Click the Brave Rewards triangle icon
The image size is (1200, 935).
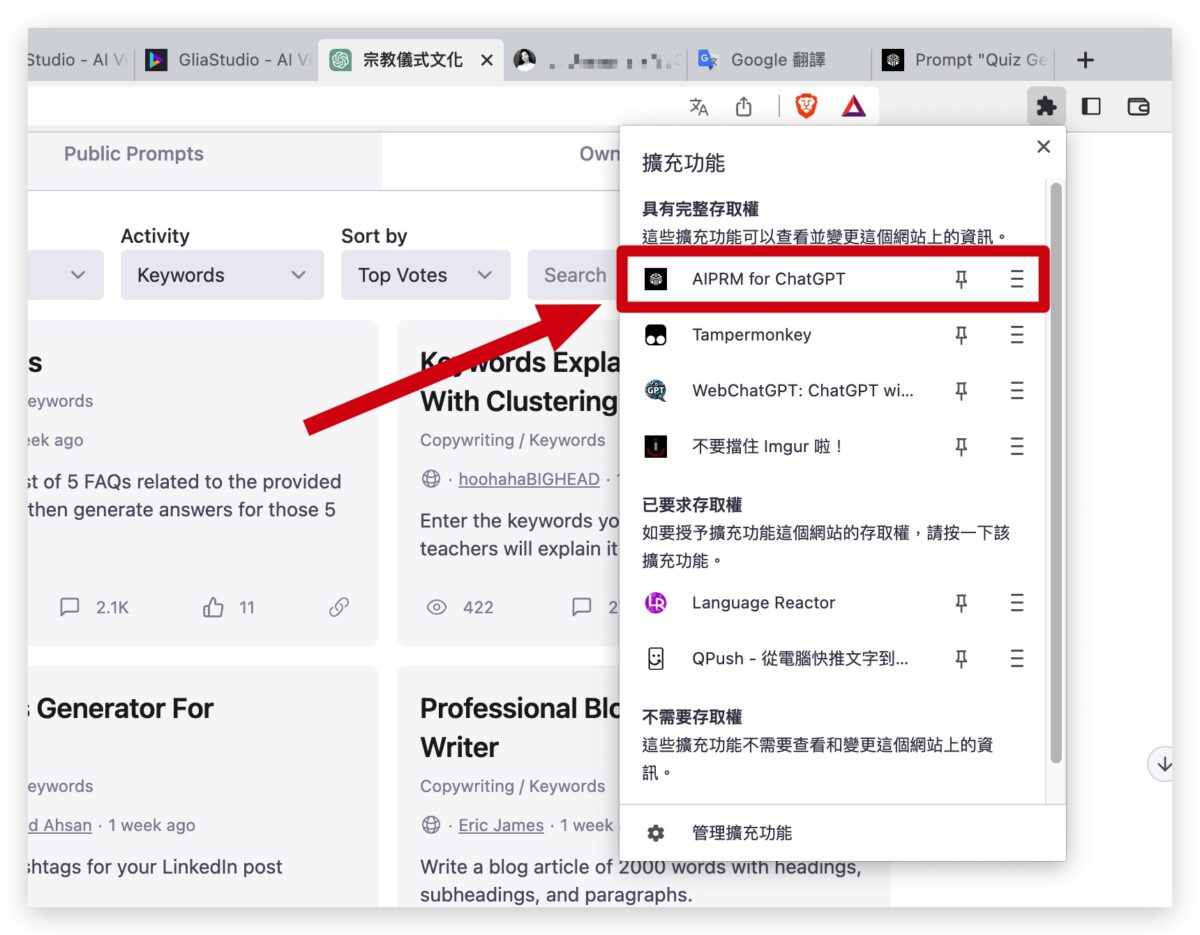[853, 106]
